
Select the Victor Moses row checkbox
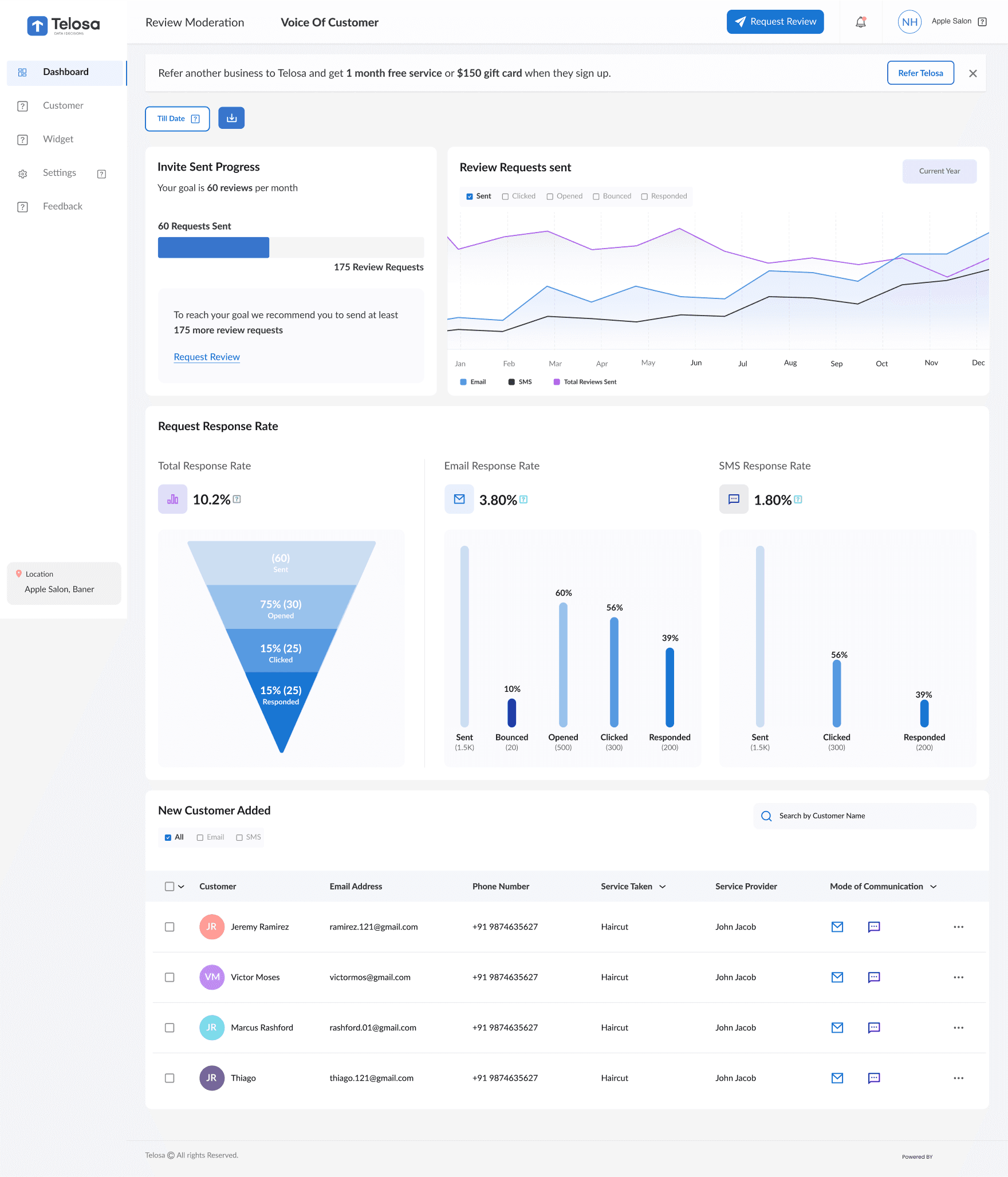[x=170, y=977]
